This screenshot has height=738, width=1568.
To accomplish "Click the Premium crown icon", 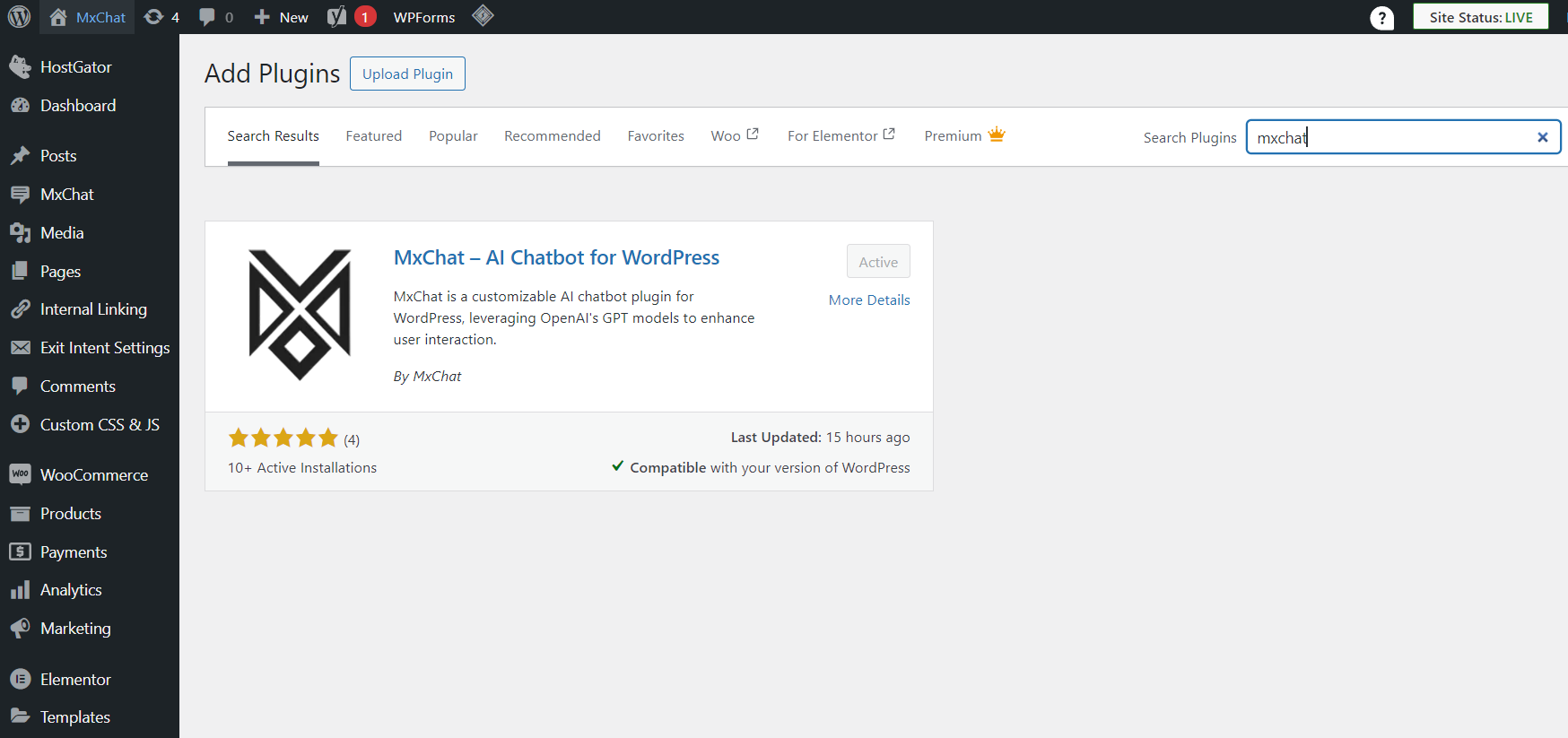I will 997,135.
